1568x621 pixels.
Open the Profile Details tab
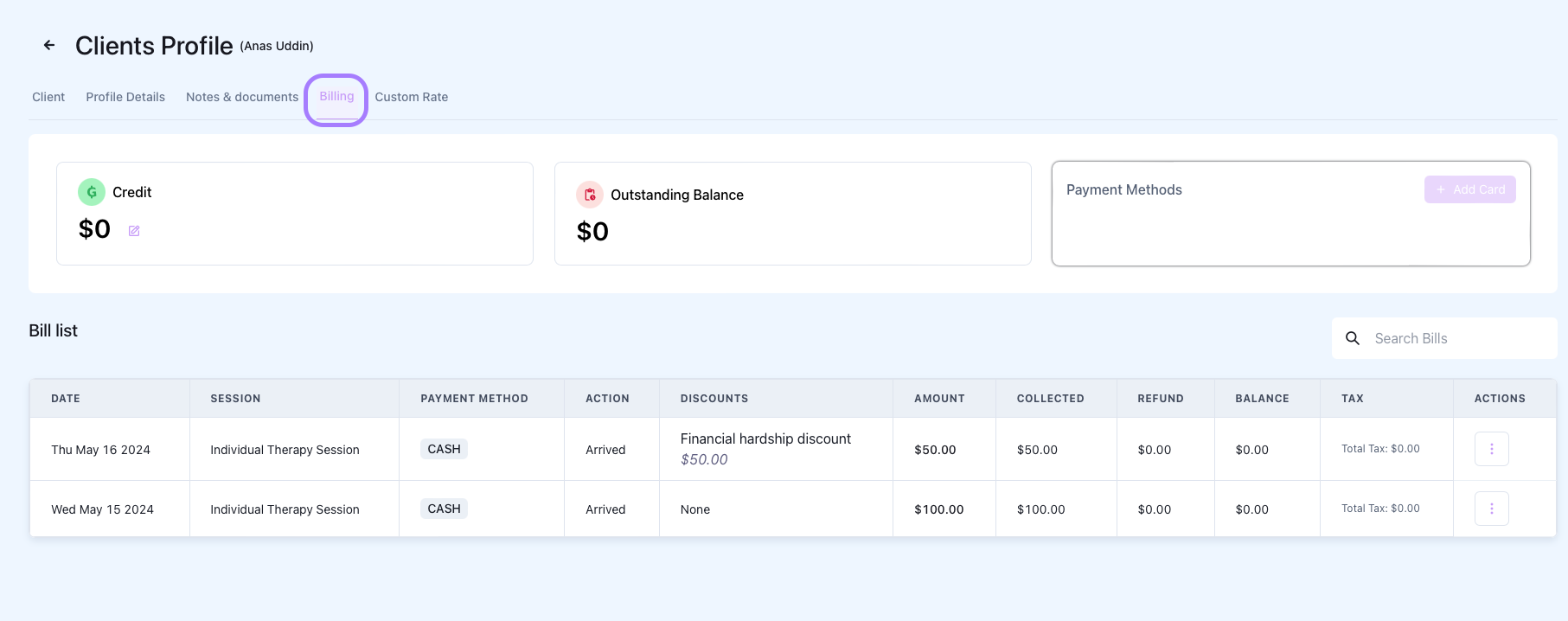coord(125,97)
